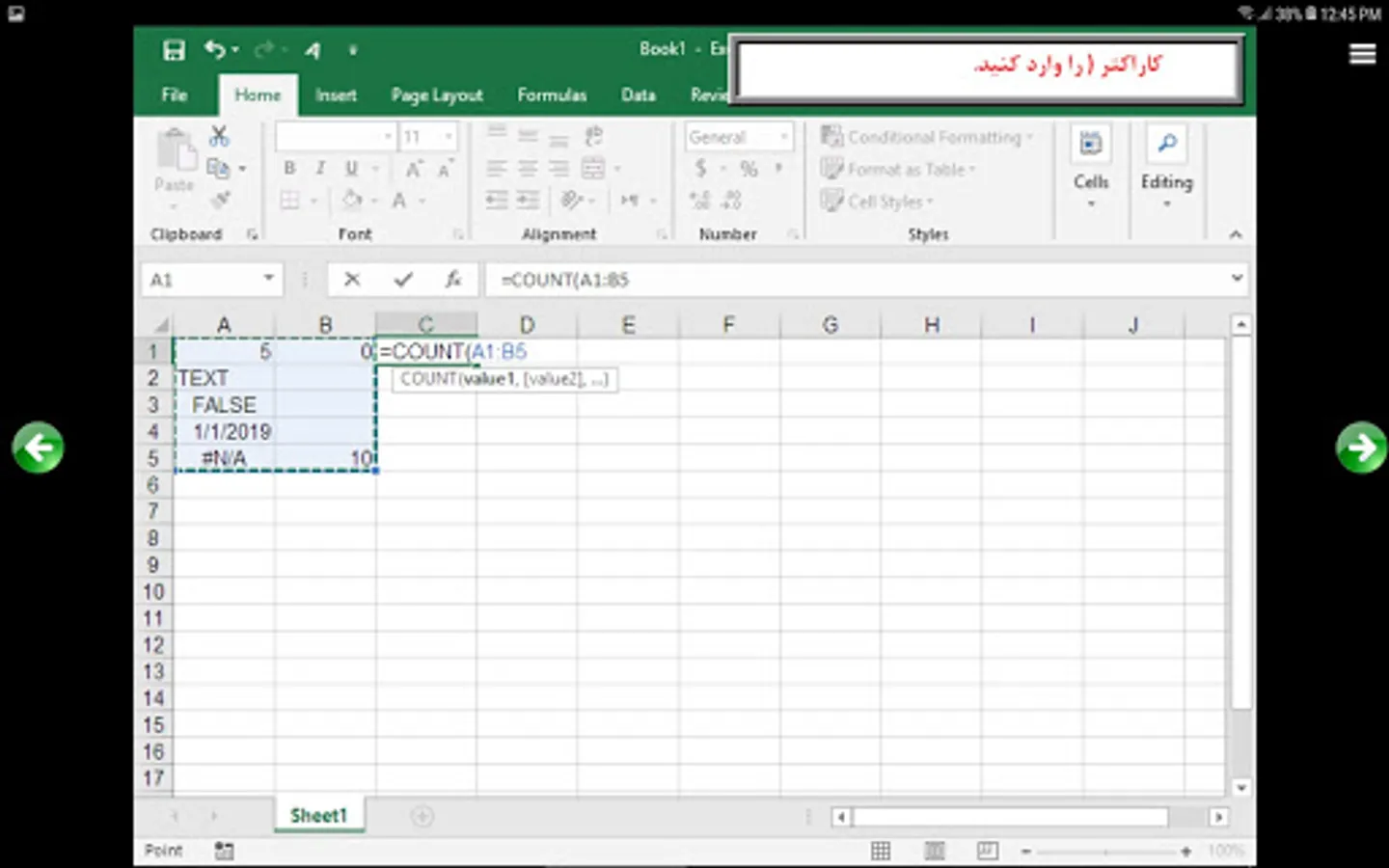Align text right in cell
The width and height of the screenshot is (1389, 868).
coord(558,169)
